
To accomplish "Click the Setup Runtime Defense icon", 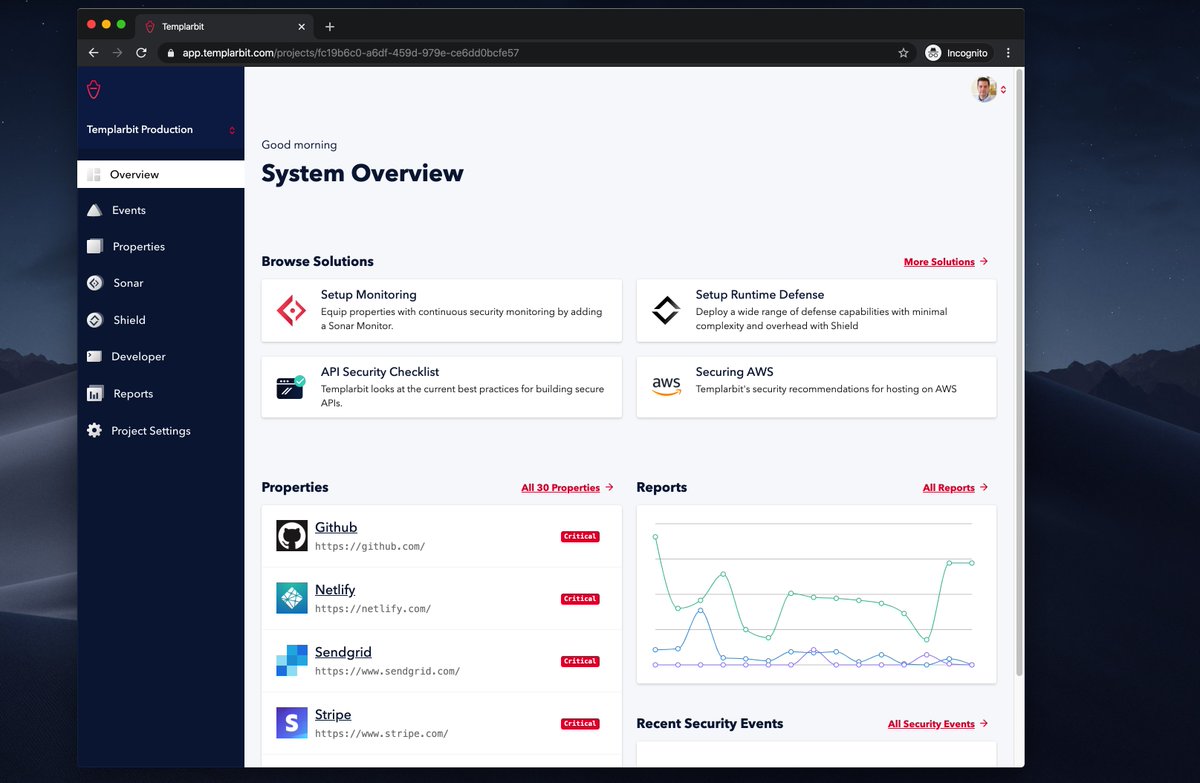I will [666, 311].
